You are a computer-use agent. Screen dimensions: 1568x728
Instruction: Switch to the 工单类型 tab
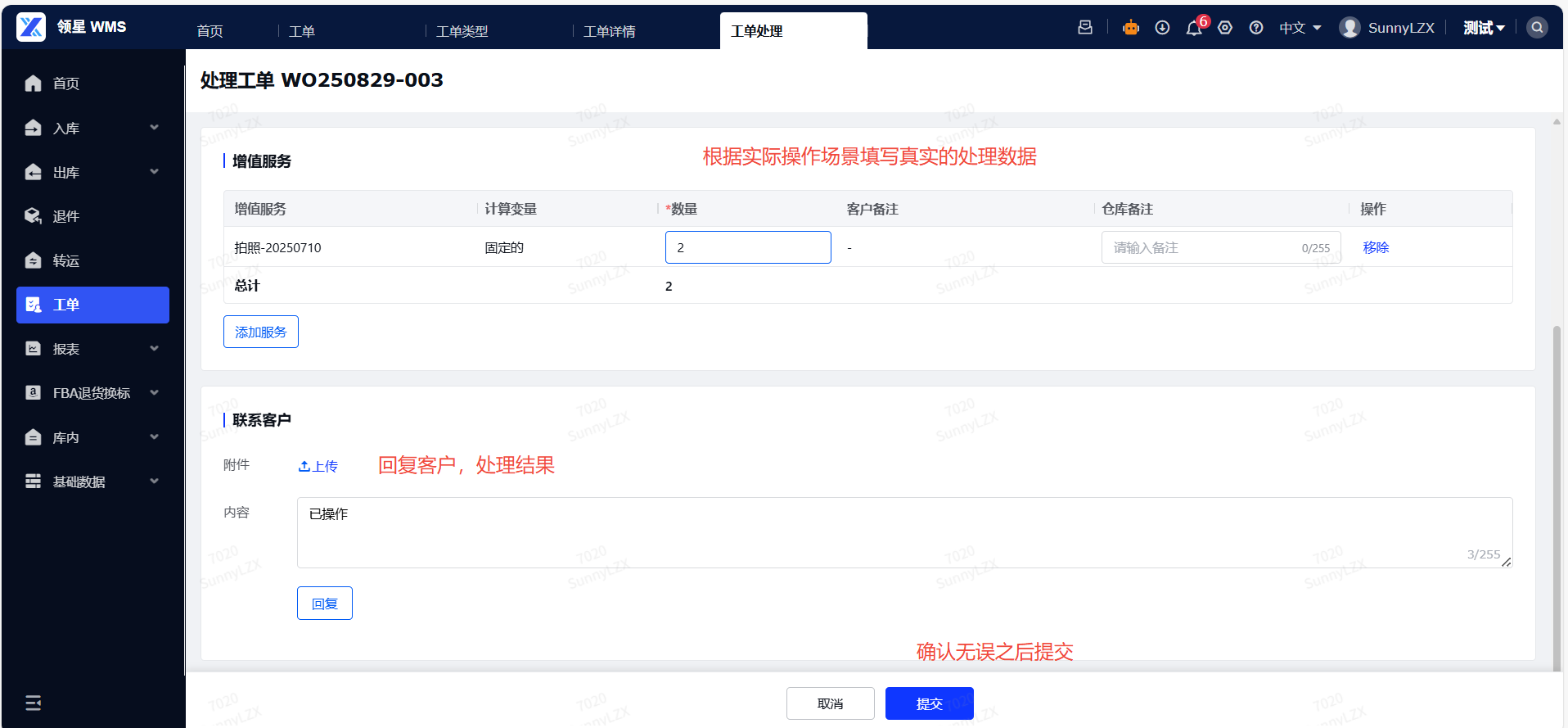pyautogui.click(x=462, y=31)
